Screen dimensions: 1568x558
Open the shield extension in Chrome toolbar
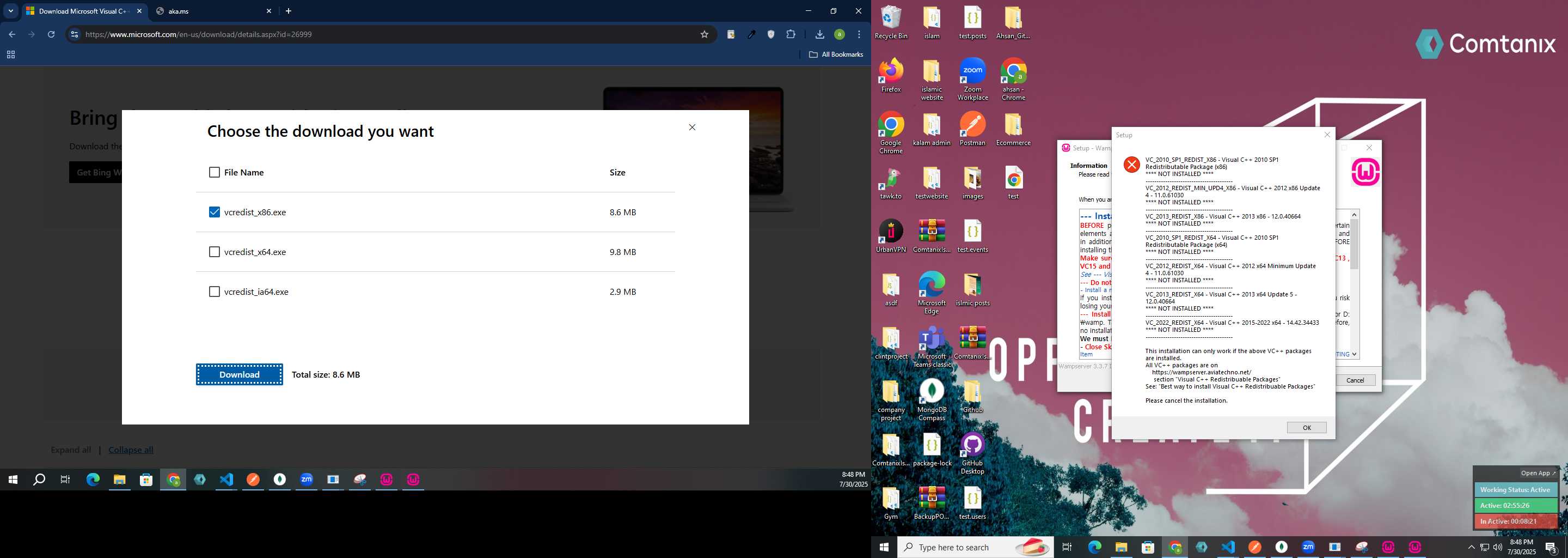[x=770, y=35]
